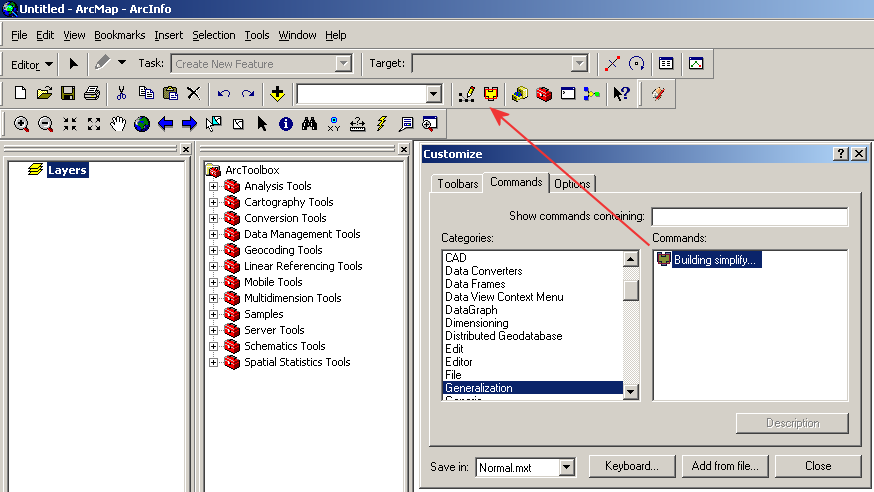Image resolution: width=874 pixels, height=492 pixels.
Task: Click the Go To XY icon
Action: click(333, 124)
